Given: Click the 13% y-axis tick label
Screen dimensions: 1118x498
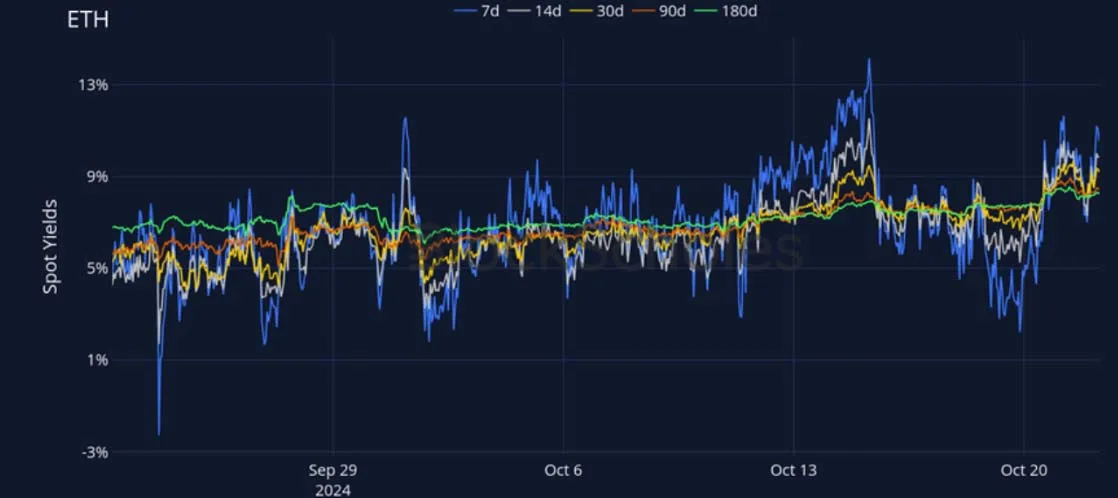Looking at the screenshot, I should [x=94, y=85].
